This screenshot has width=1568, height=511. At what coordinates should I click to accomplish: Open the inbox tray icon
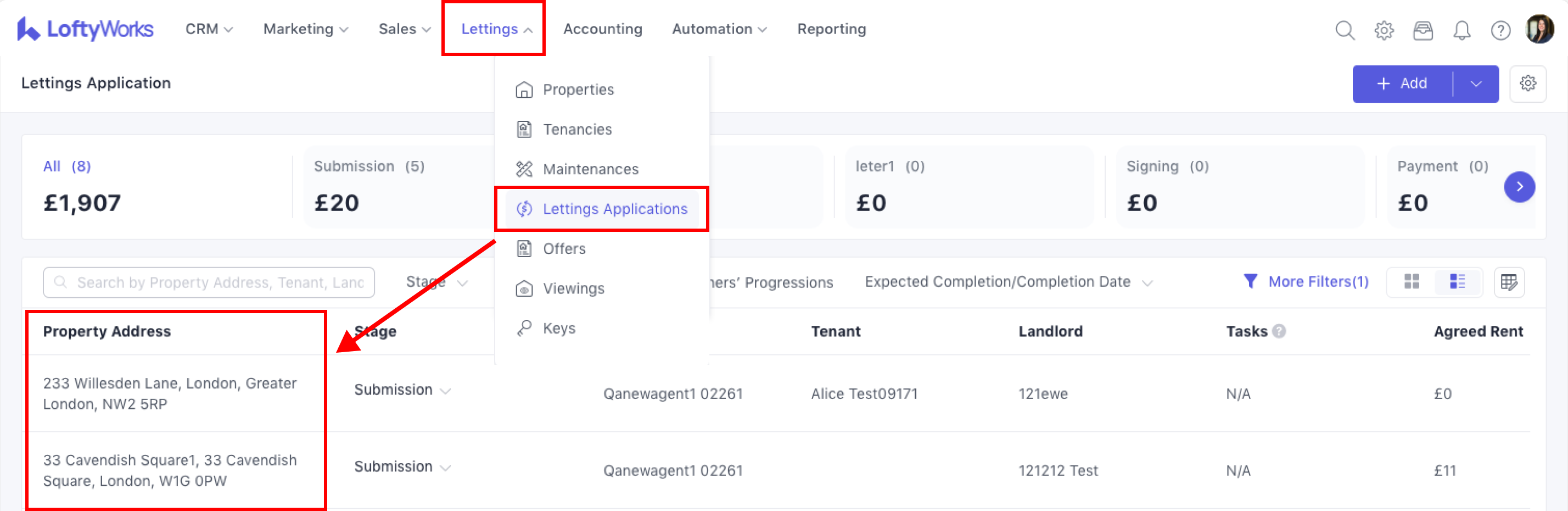pyautogui.click(x=1423, y=30)
